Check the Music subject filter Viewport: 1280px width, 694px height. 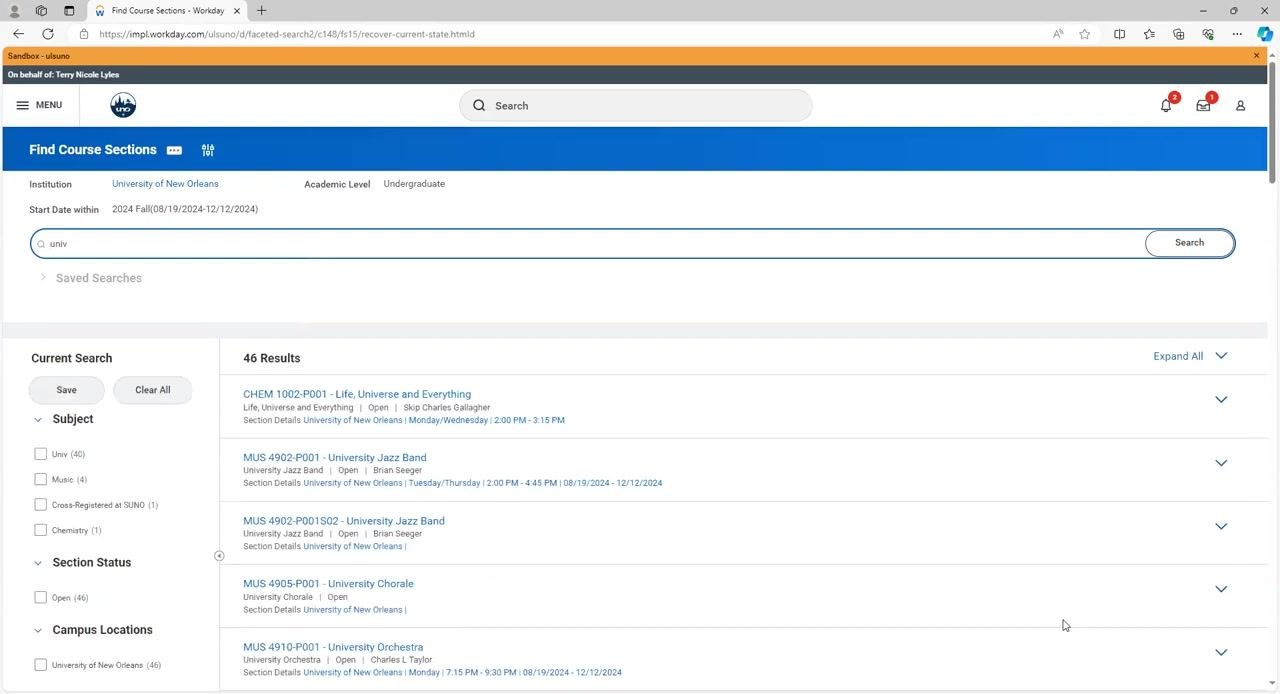[40, 479]
